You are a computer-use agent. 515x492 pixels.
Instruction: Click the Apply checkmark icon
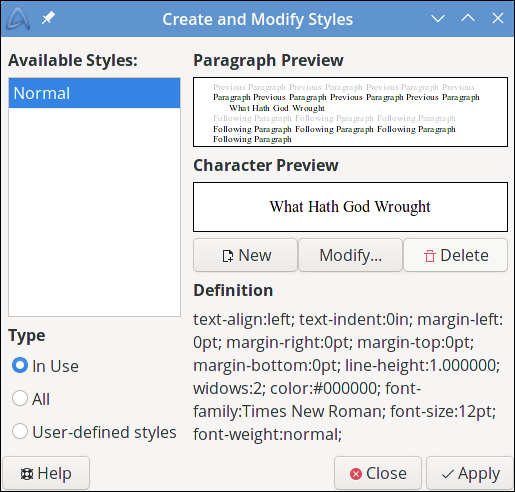[x=448, y=474]
